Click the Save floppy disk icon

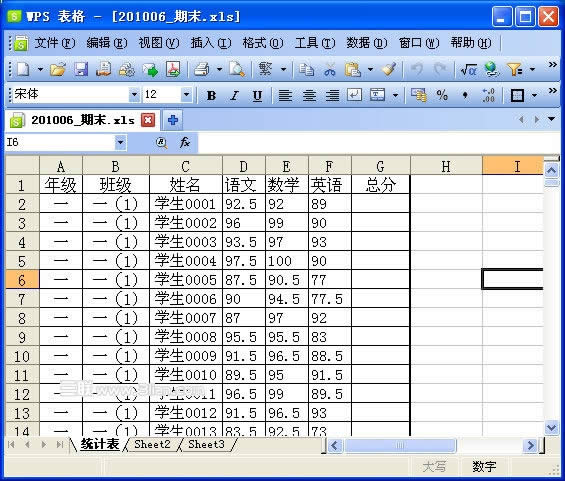click(81, 69)
